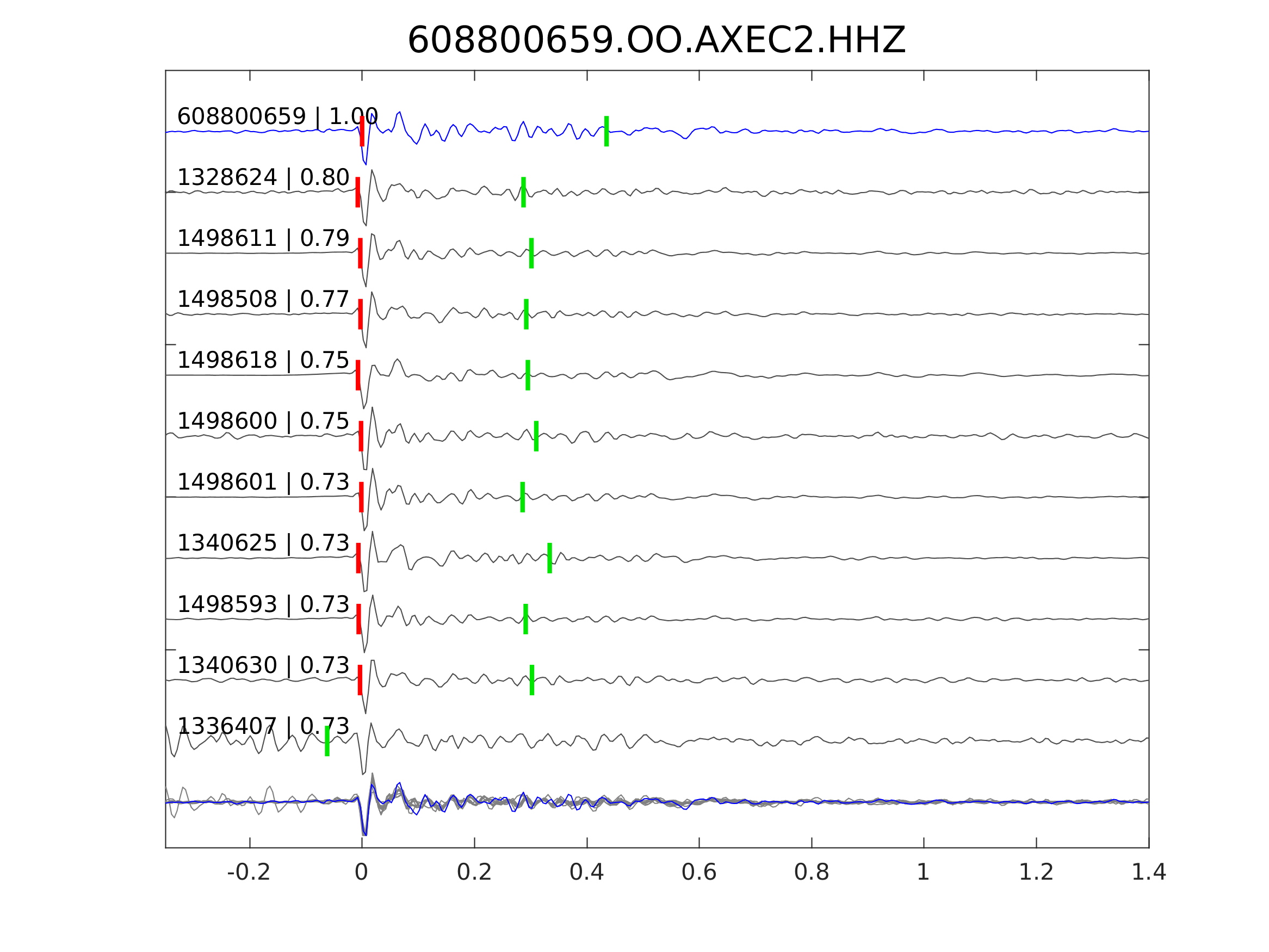Screen dimensions: 1269x952
Task: Click the green marker on trace 1336407
Action: coord(327,741)
